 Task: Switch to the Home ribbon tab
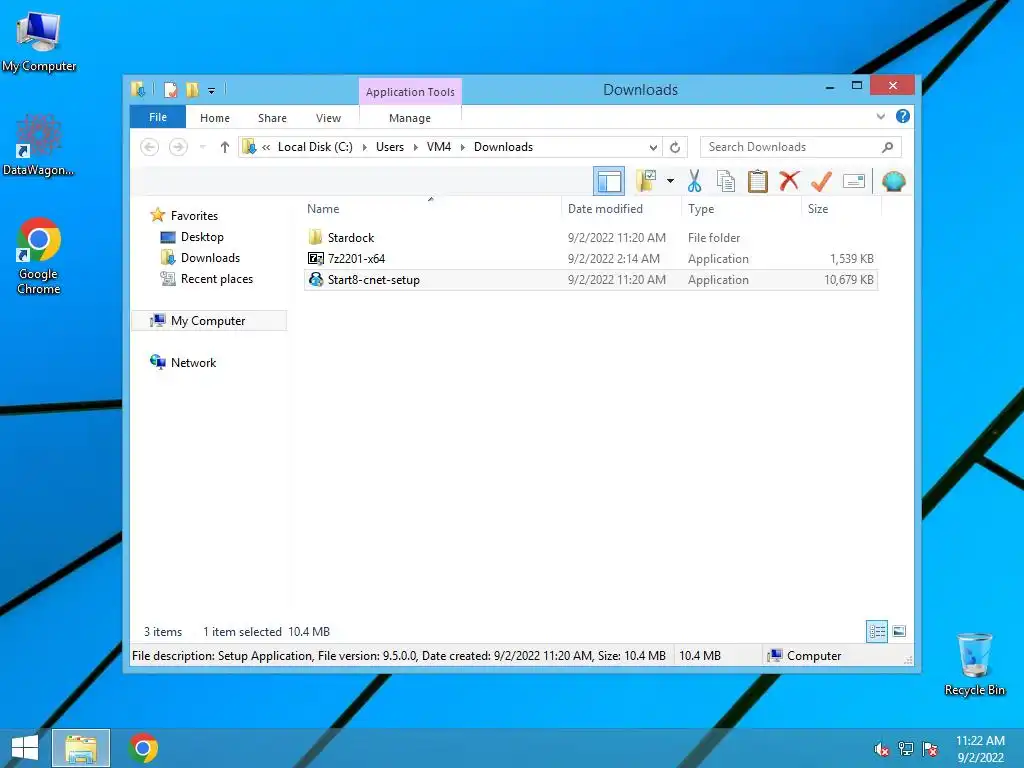click(x=215, y=118)
